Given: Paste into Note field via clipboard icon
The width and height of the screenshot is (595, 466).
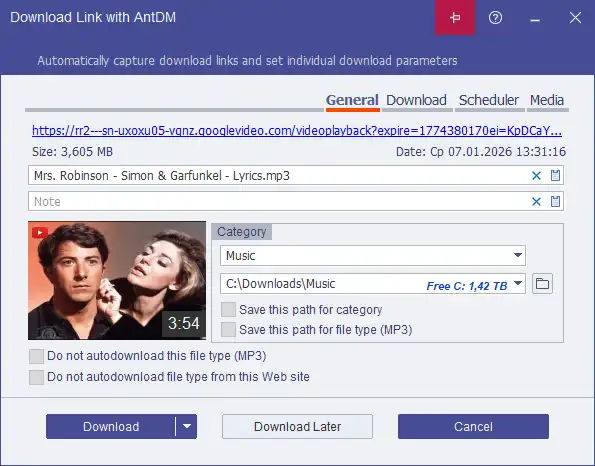Looking at the screenshot, I should pos(555,201).
